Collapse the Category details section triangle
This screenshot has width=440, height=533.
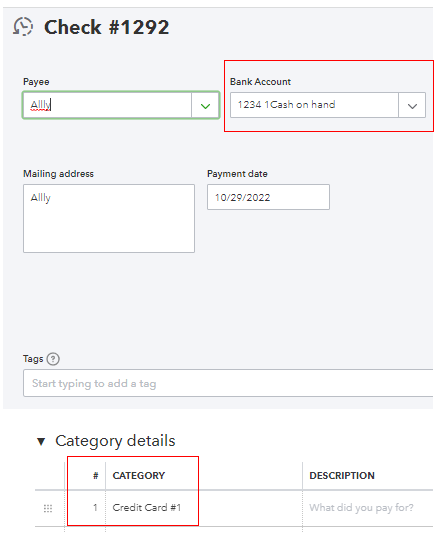click(x=41, y=442)
